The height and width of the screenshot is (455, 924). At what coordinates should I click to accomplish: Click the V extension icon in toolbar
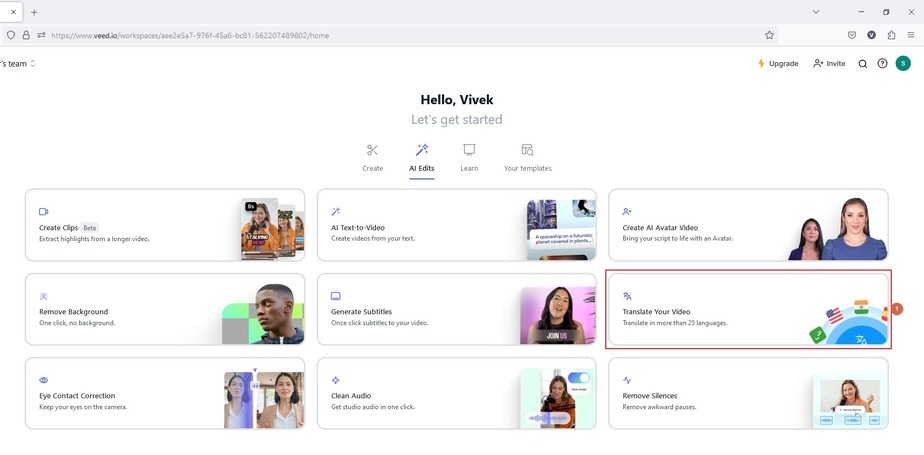pyautogui.click(x=872, y=35)
